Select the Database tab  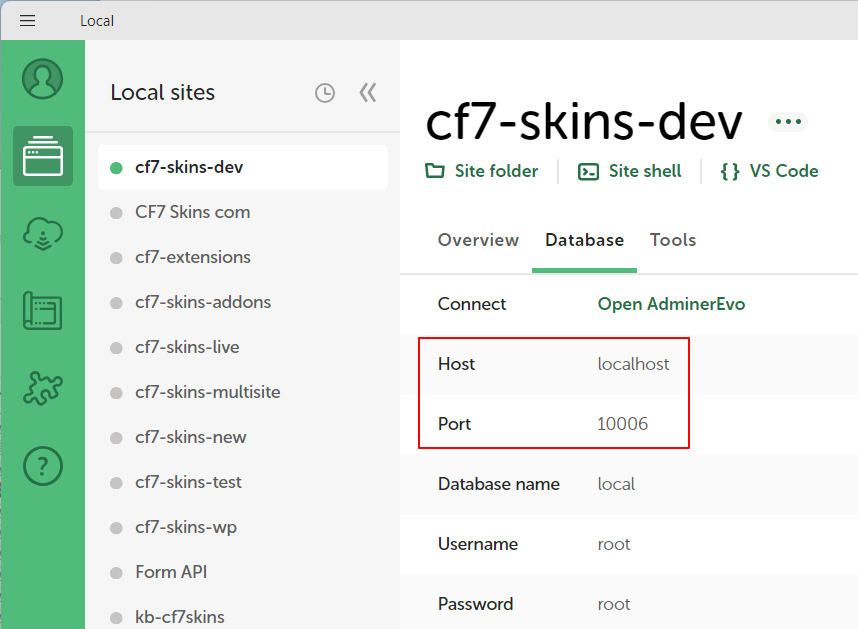click(x=584, y=240)
